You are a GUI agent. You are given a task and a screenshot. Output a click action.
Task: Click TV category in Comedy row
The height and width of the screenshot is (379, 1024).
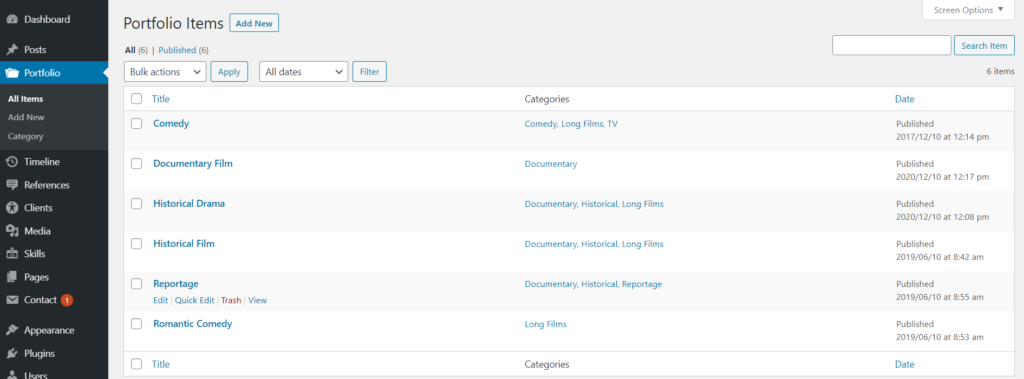click(x=613, y=124)
